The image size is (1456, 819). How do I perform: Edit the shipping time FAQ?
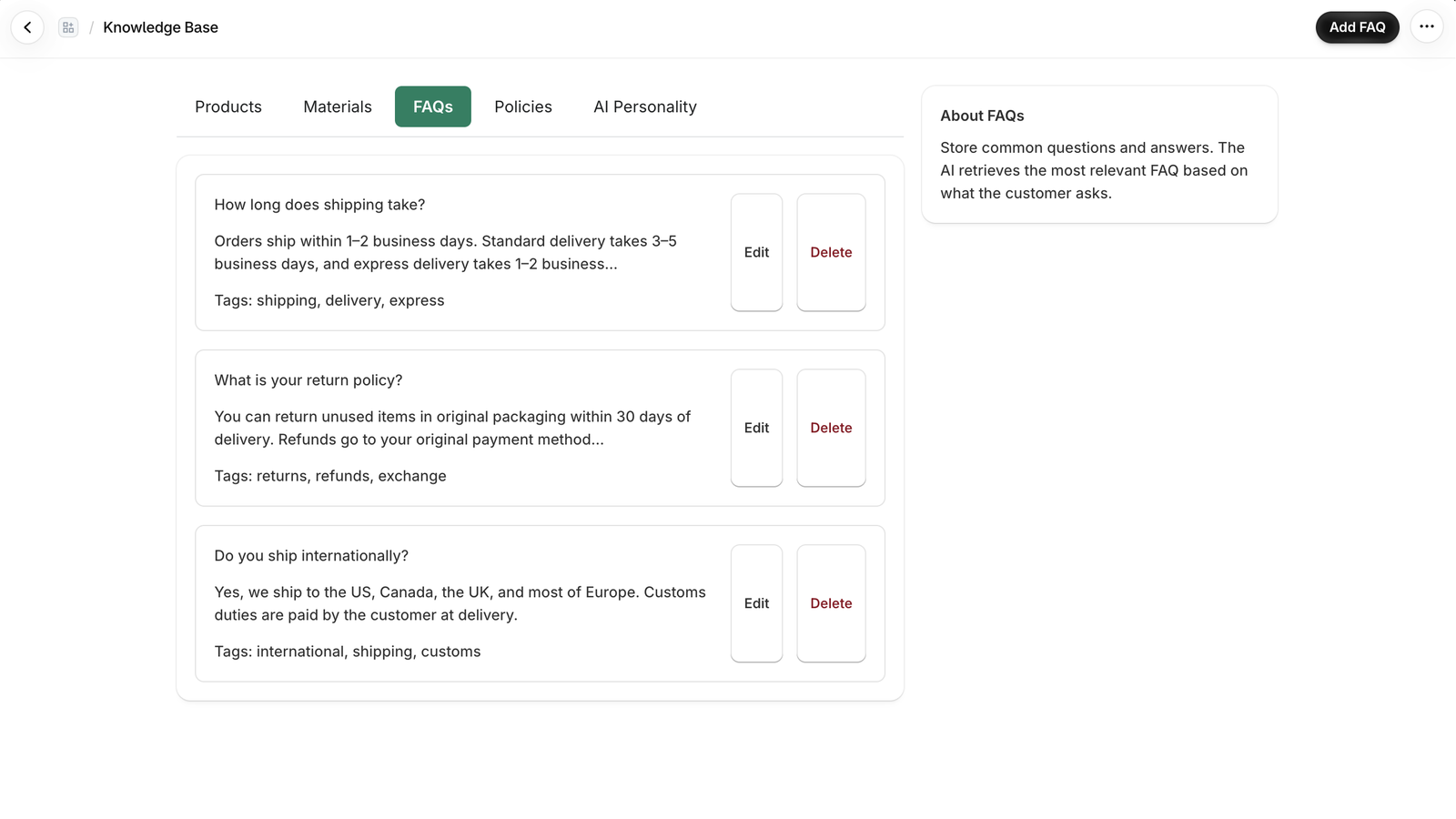point(756,252)
